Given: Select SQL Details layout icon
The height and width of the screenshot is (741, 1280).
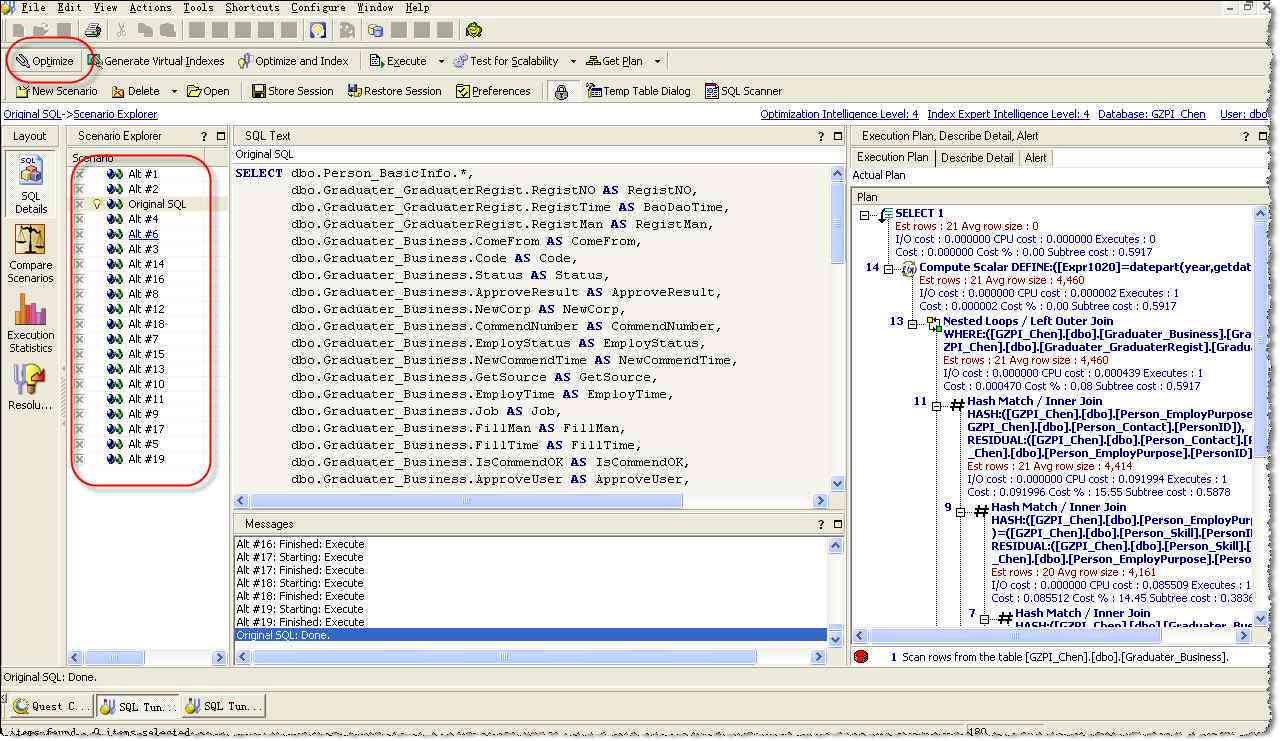Looking at the screenshot, I should click(x=30, y=185).
